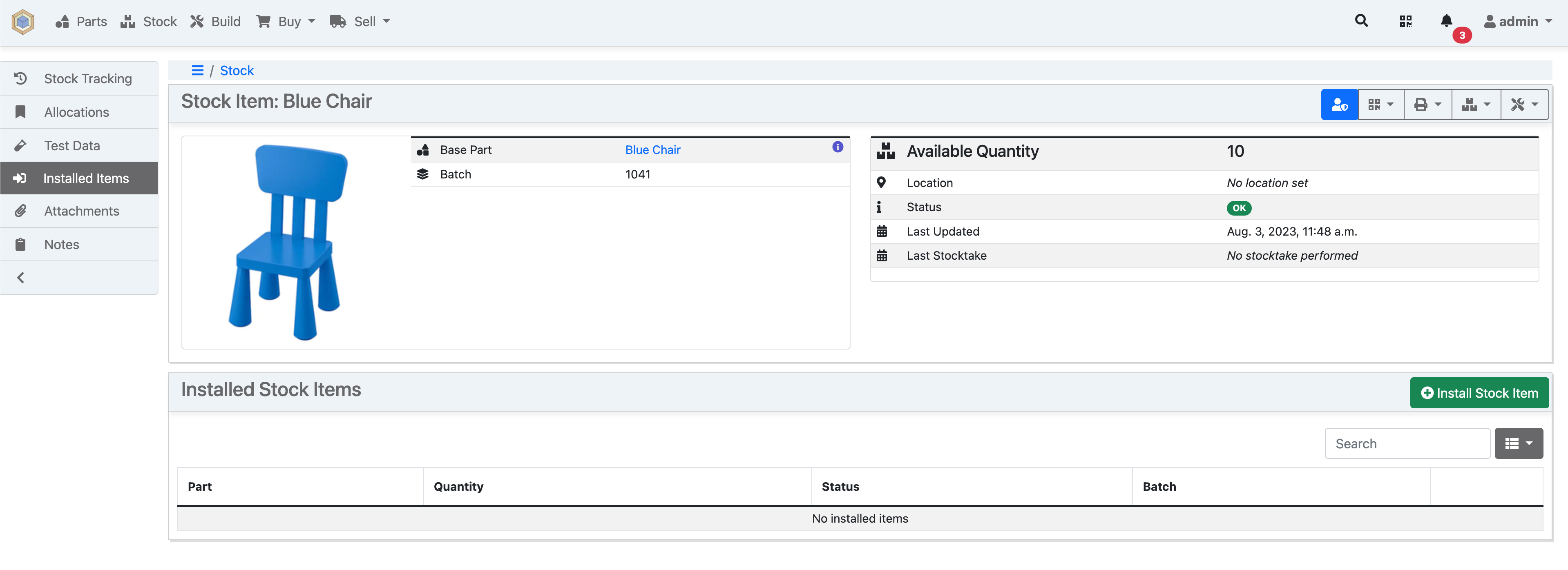The image size is (1568, 570).
Task: Open the Notes panel
Action: (61, 244)
